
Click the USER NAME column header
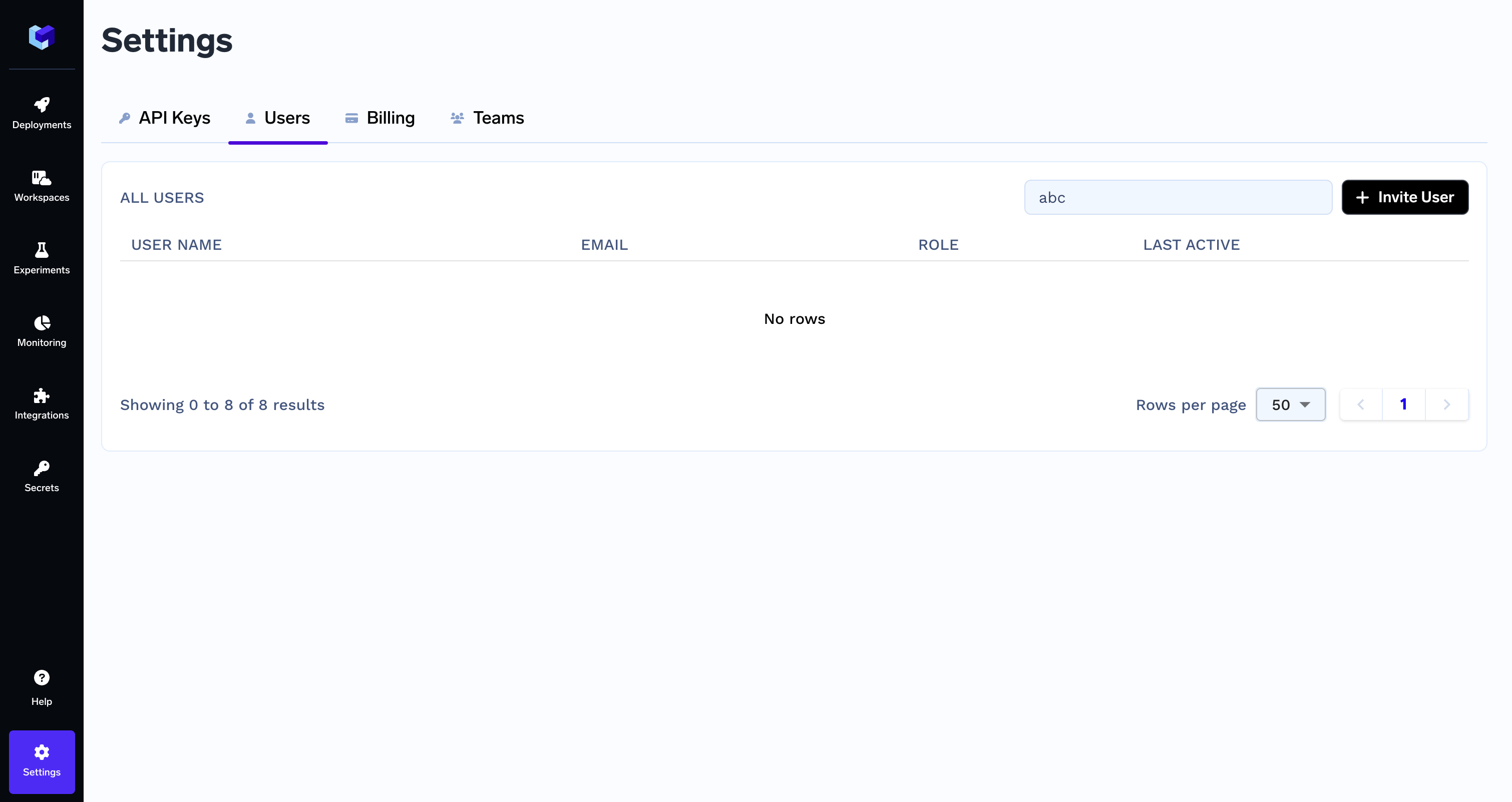(176, 245)
